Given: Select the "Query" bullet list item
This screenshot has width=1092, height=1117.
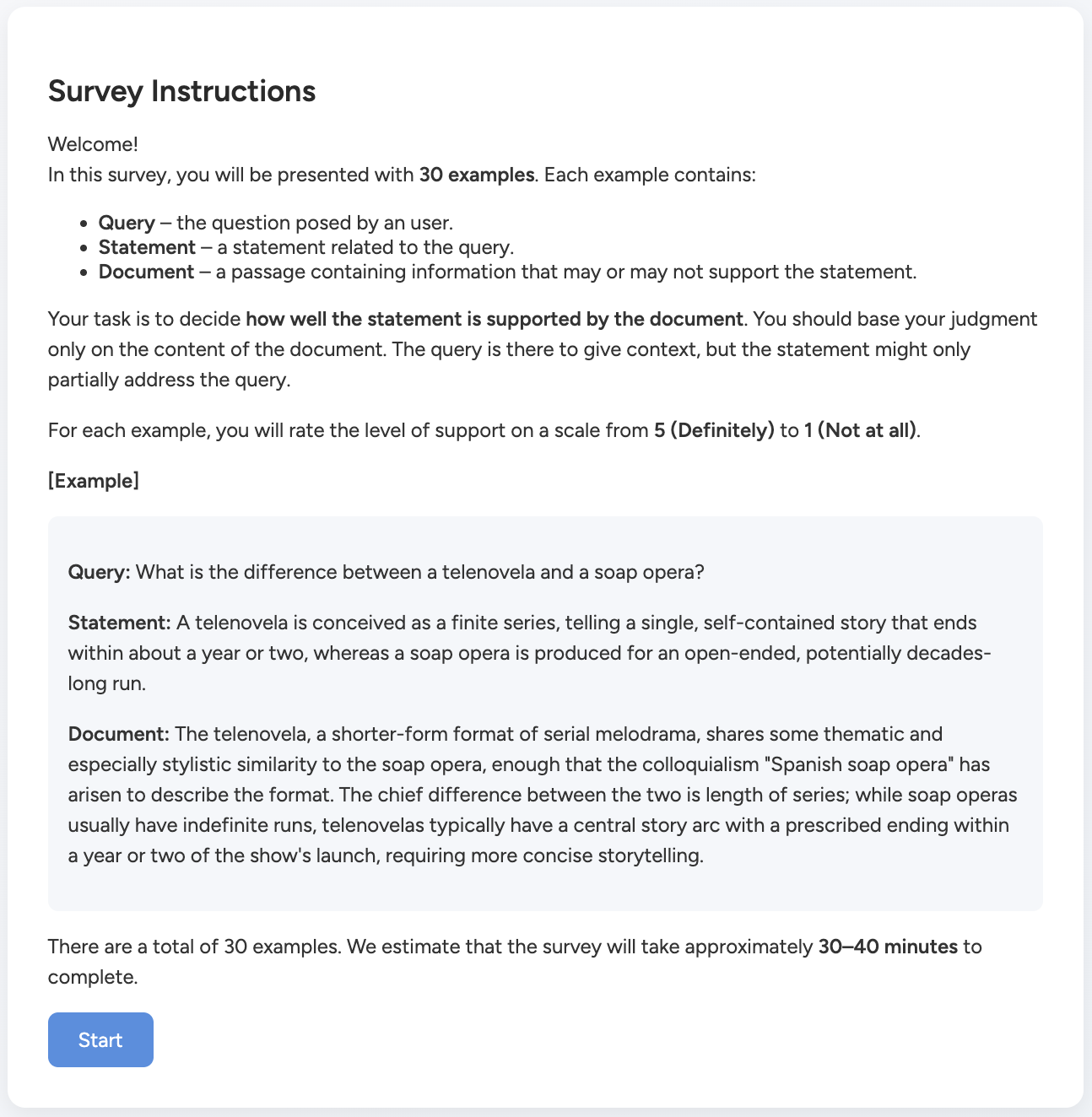Looking at the screenshot, I should 275,224.
